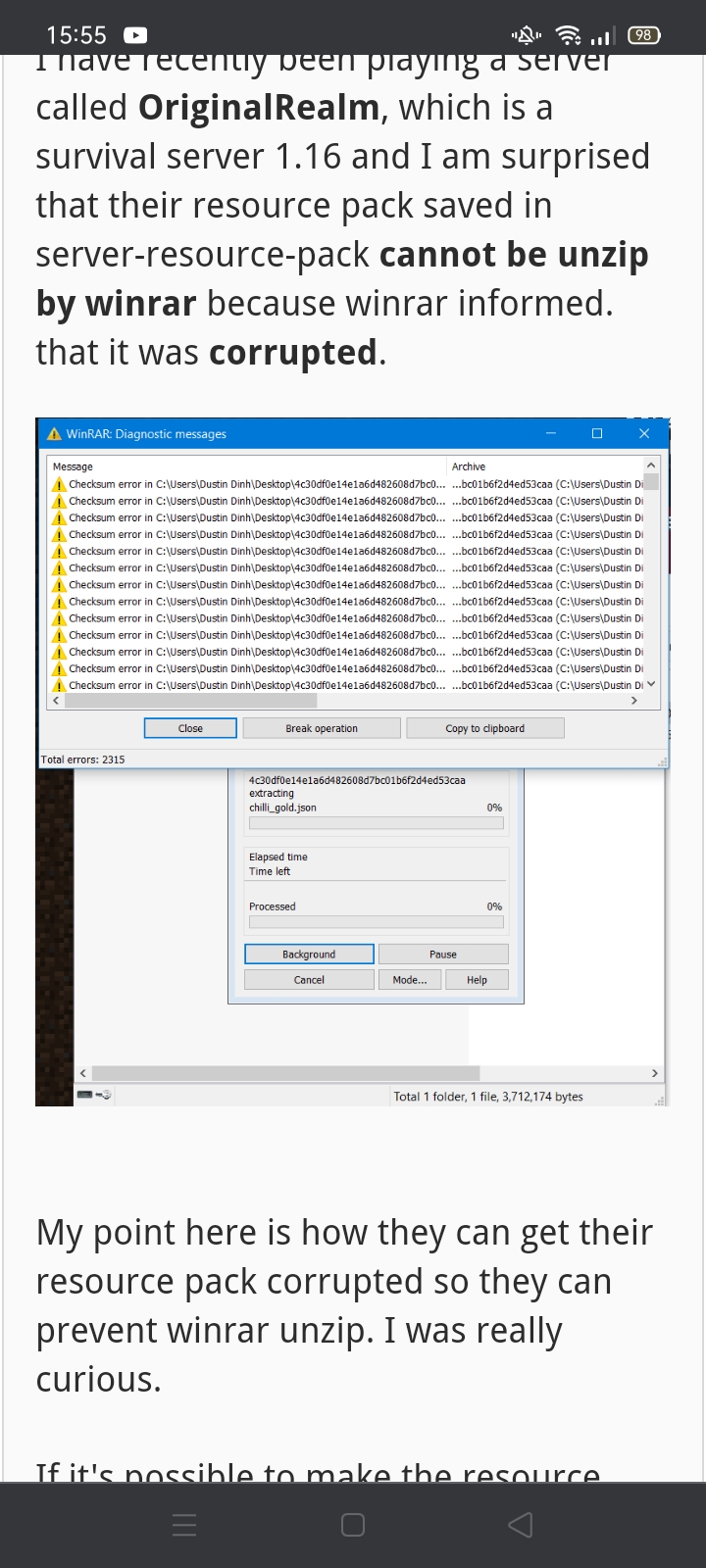Tap the battery 98 indicator
This screenshot has width=706, height=1568.
(x=643, y=35)
